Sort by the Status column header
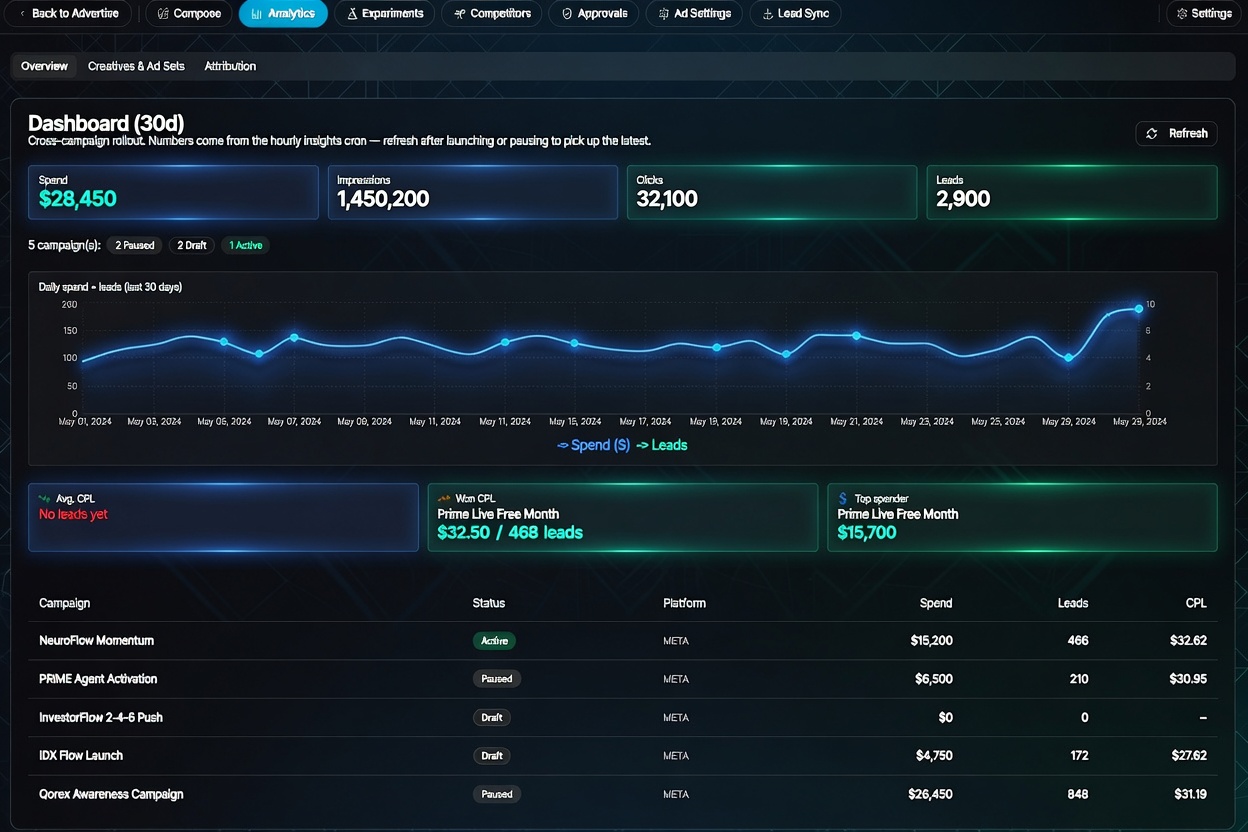This screenshot has height=832, width=1248. [489, 603]
